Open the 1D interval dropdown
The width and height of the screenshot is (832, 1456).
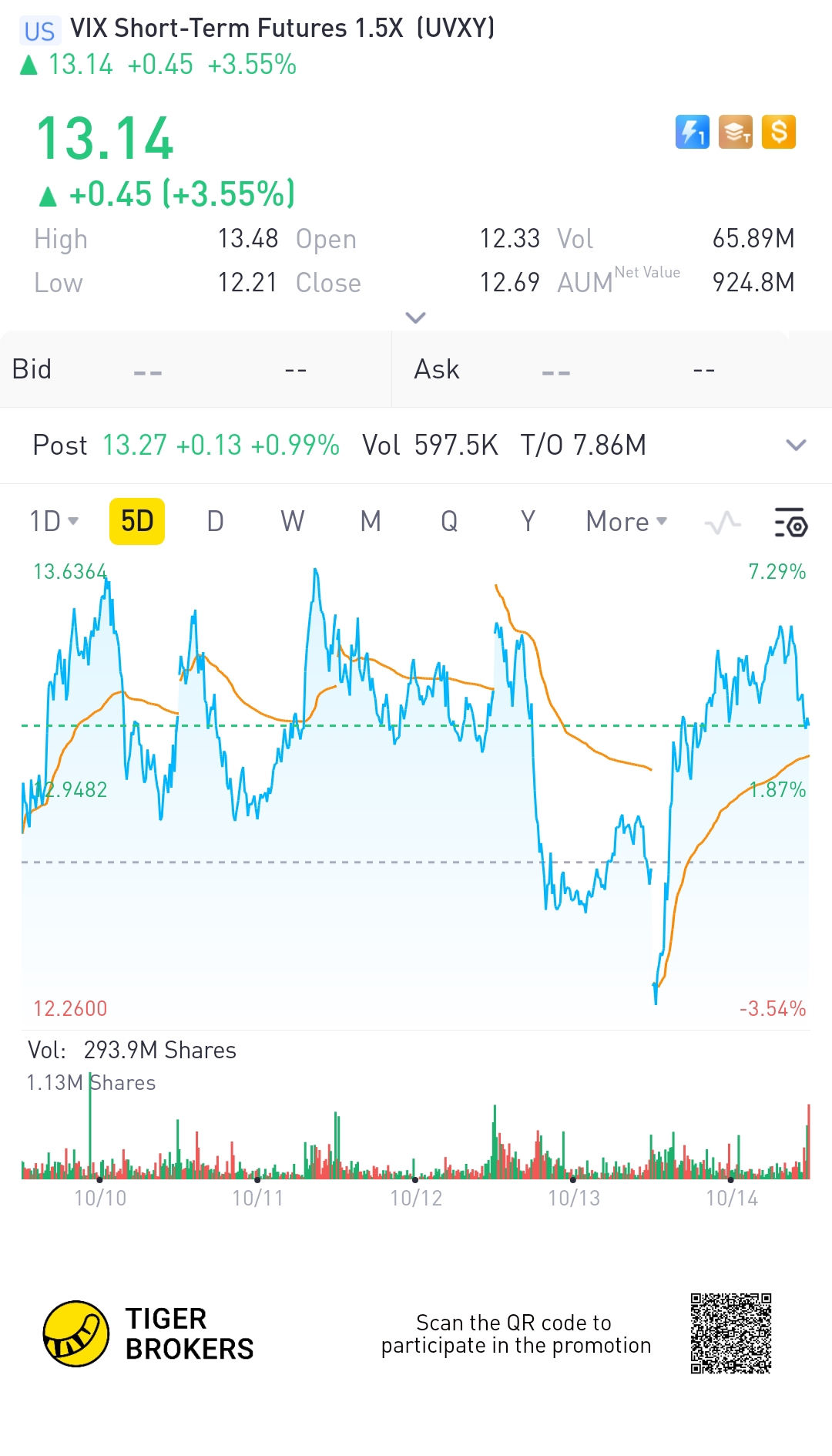[54, 522]
